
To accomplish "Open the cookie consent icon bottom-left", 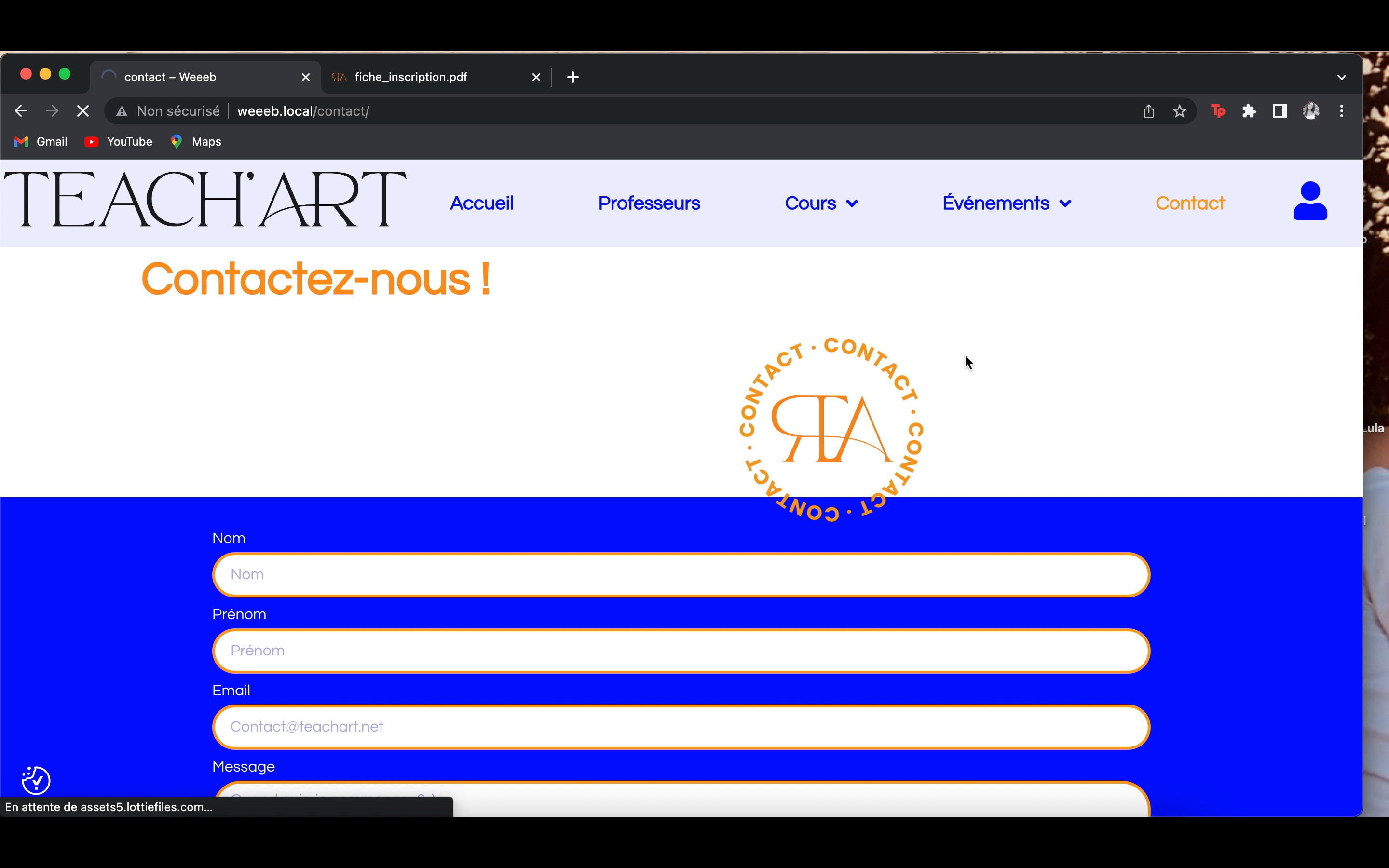I will point(36,780).
